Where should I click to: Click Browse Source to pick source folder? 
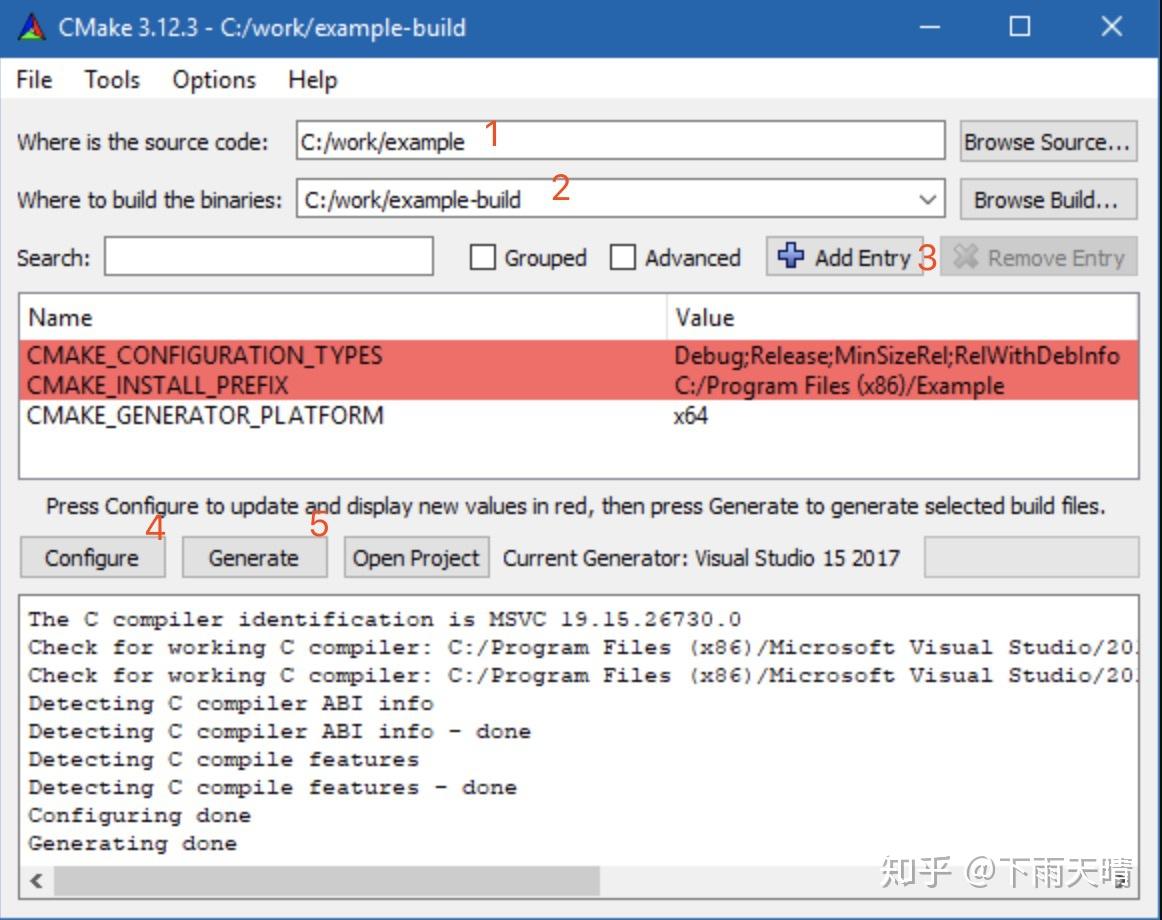(1048, 141)
